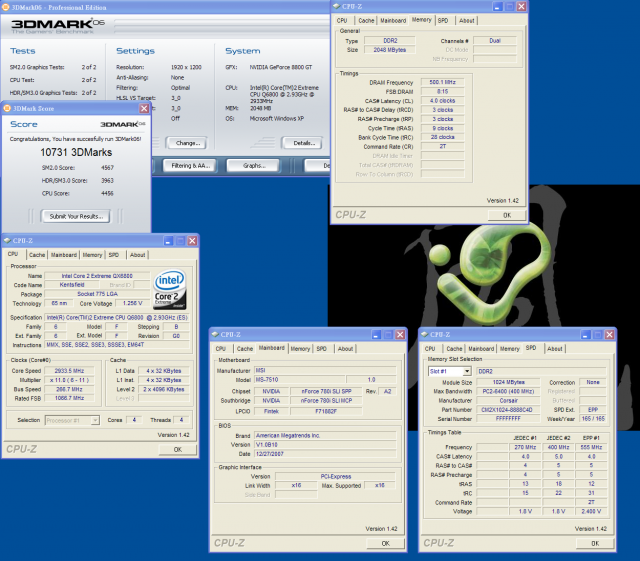Click GFX NVIDIA GeForce 8800 GT text

pyautogui.click(x=281, y=67)
